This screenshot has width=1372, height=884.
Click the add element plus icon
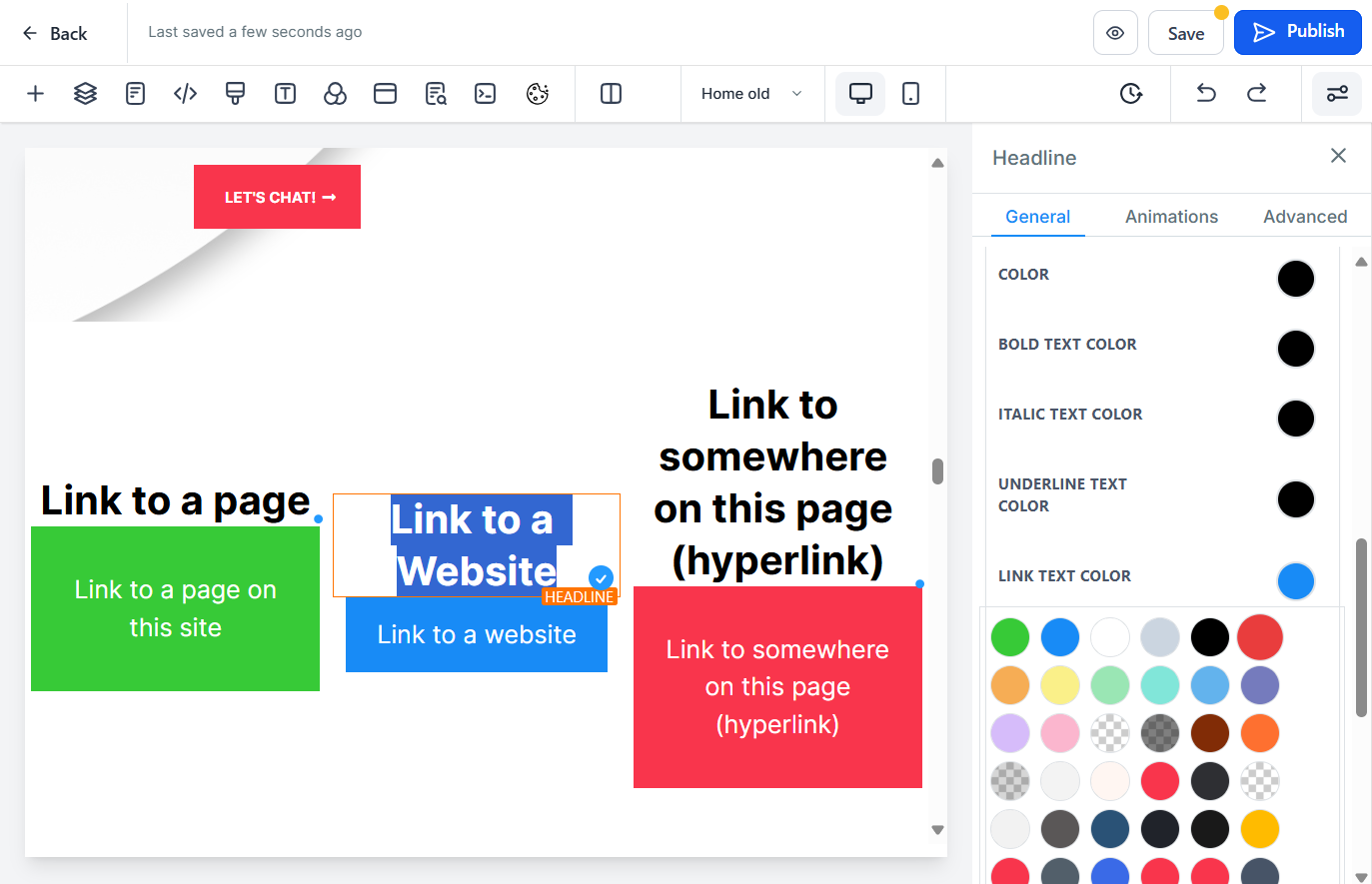click(35, 94)
